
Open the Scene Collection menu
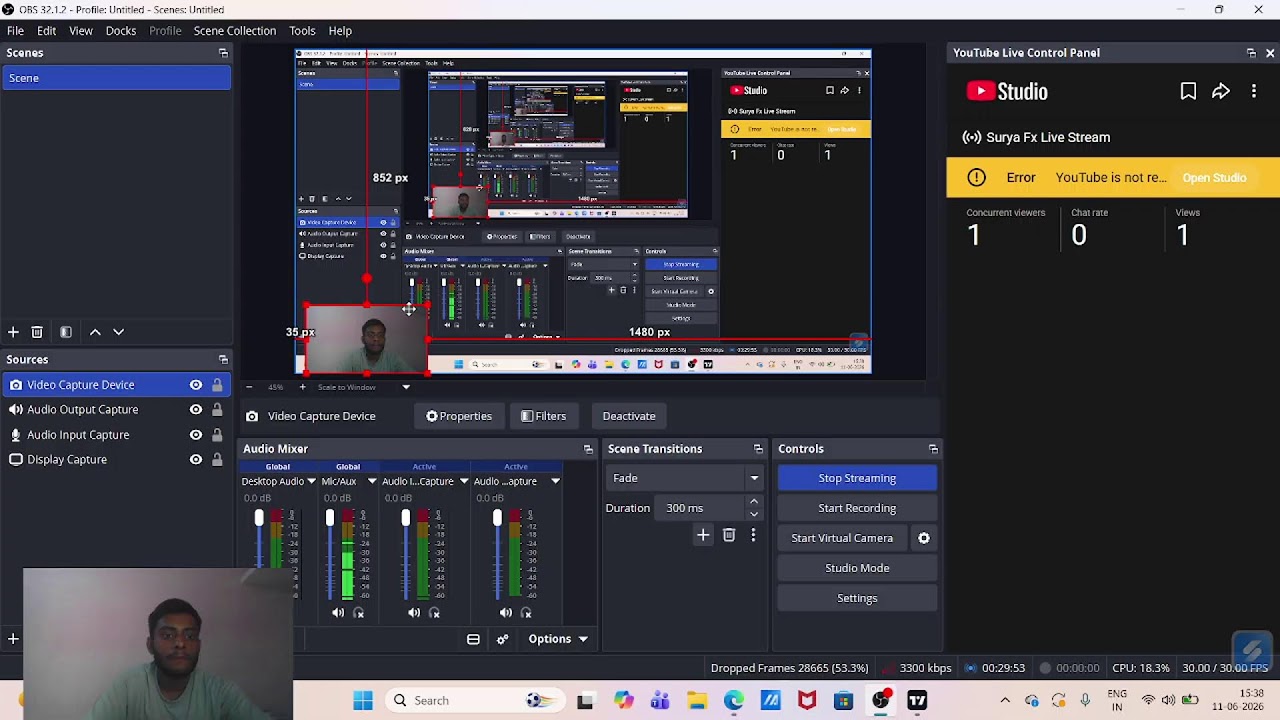coord(235,31)
